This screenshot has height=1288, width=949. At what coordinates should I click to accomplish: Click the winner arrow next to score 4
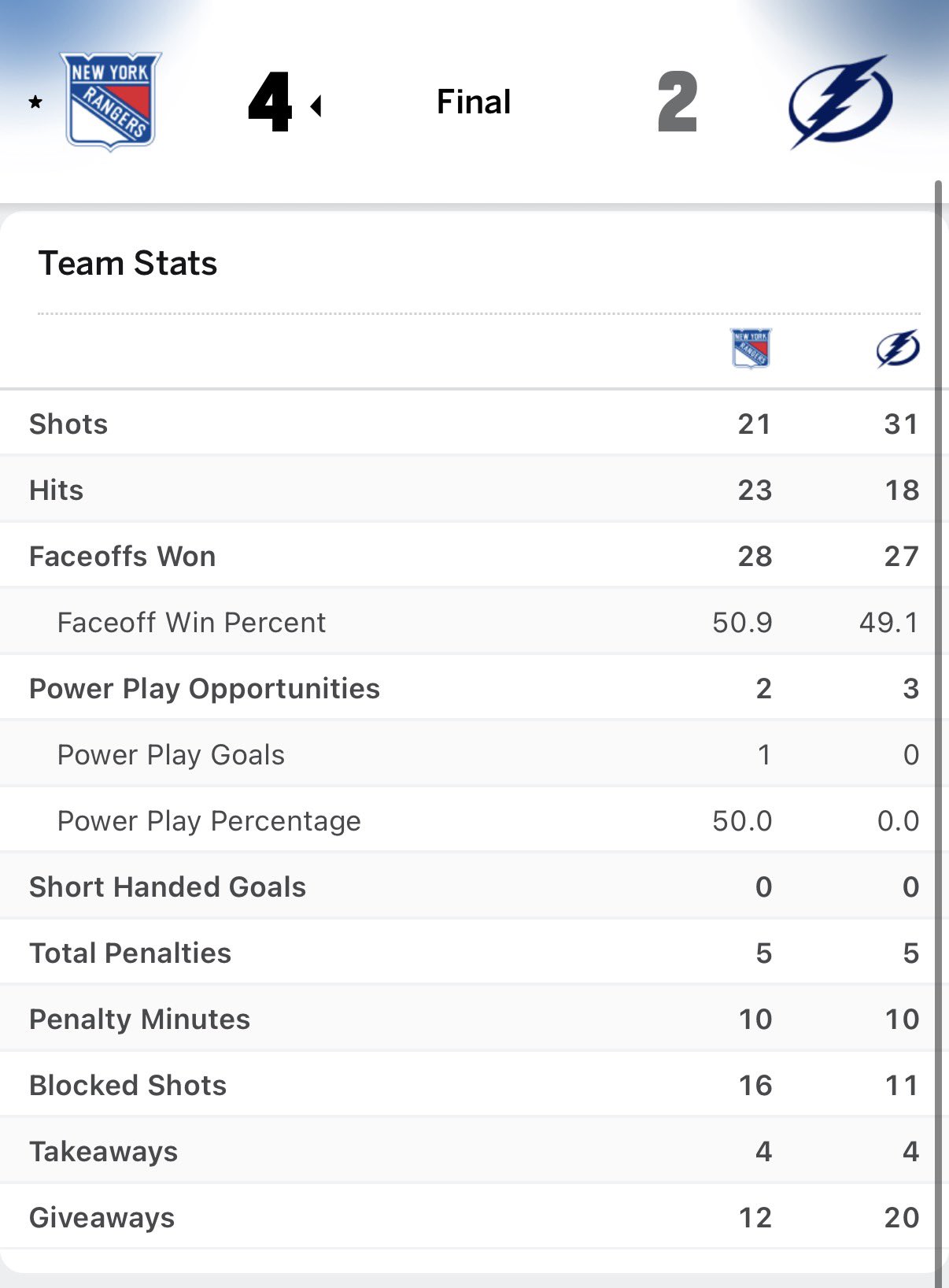pyautogui.click(x=316, y=105)
